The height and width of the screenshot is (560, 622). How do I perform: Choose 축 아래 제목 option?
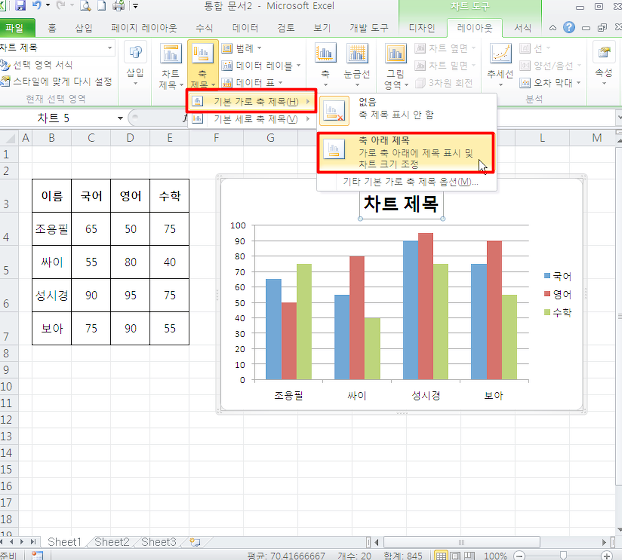(406, 152)
